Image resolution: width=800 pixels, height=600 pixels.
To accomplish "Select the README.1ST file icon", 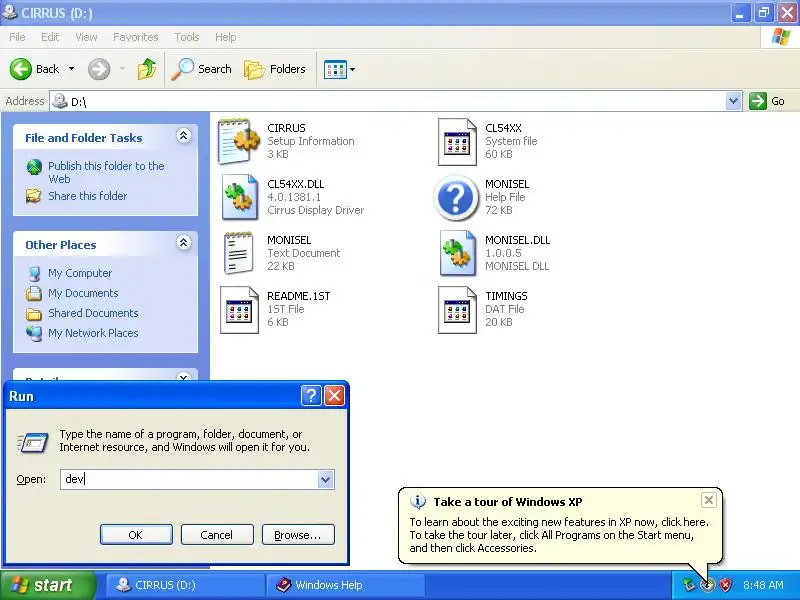I will pos(239,310).
